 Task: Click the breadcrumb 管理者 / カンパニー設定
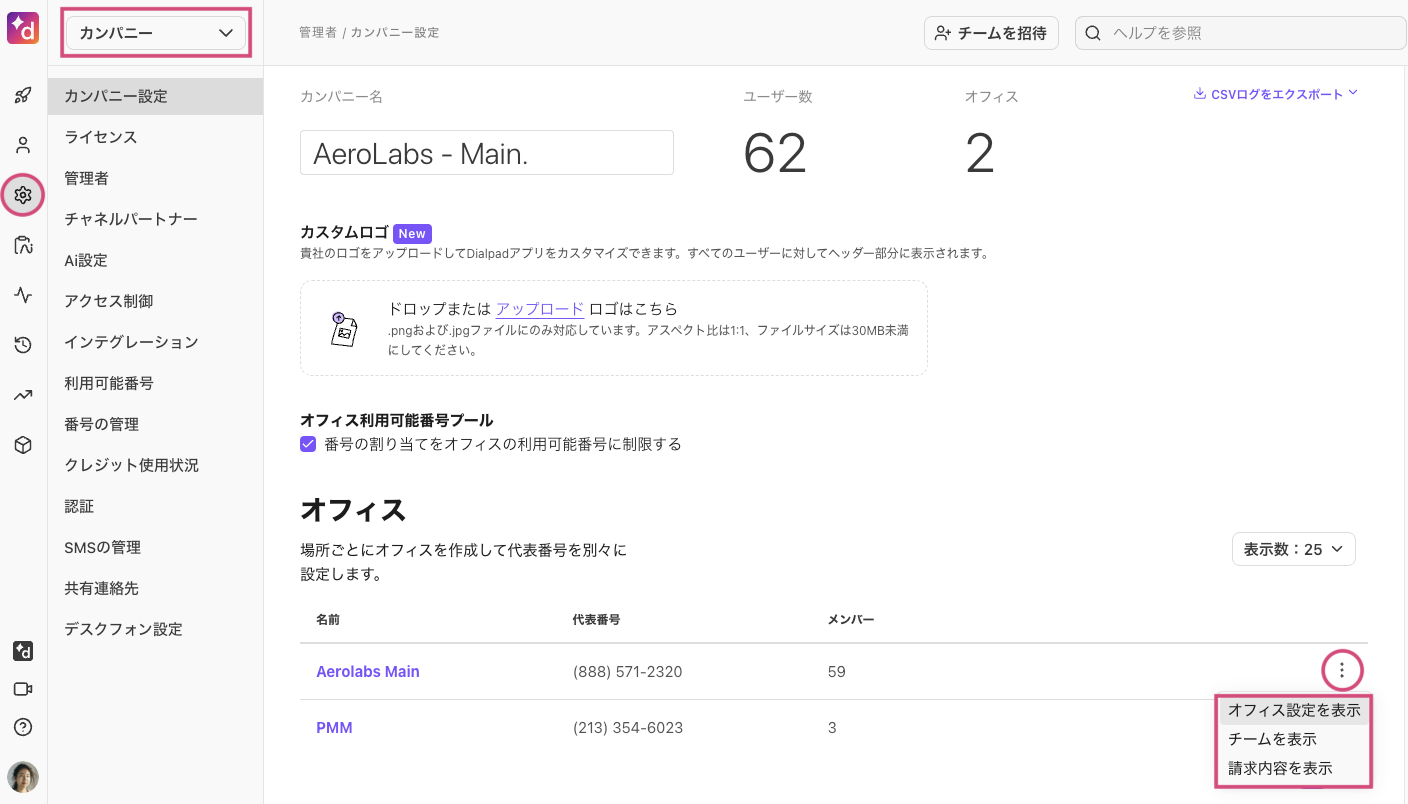pyautogui.click(x=369, y=33)
